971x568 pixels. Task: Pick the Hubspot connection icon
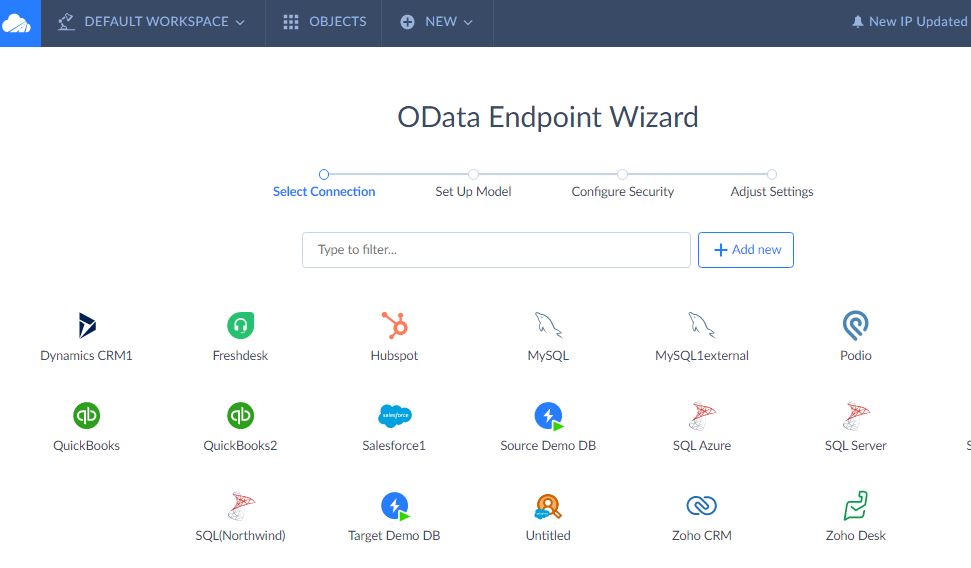(394, 325)
